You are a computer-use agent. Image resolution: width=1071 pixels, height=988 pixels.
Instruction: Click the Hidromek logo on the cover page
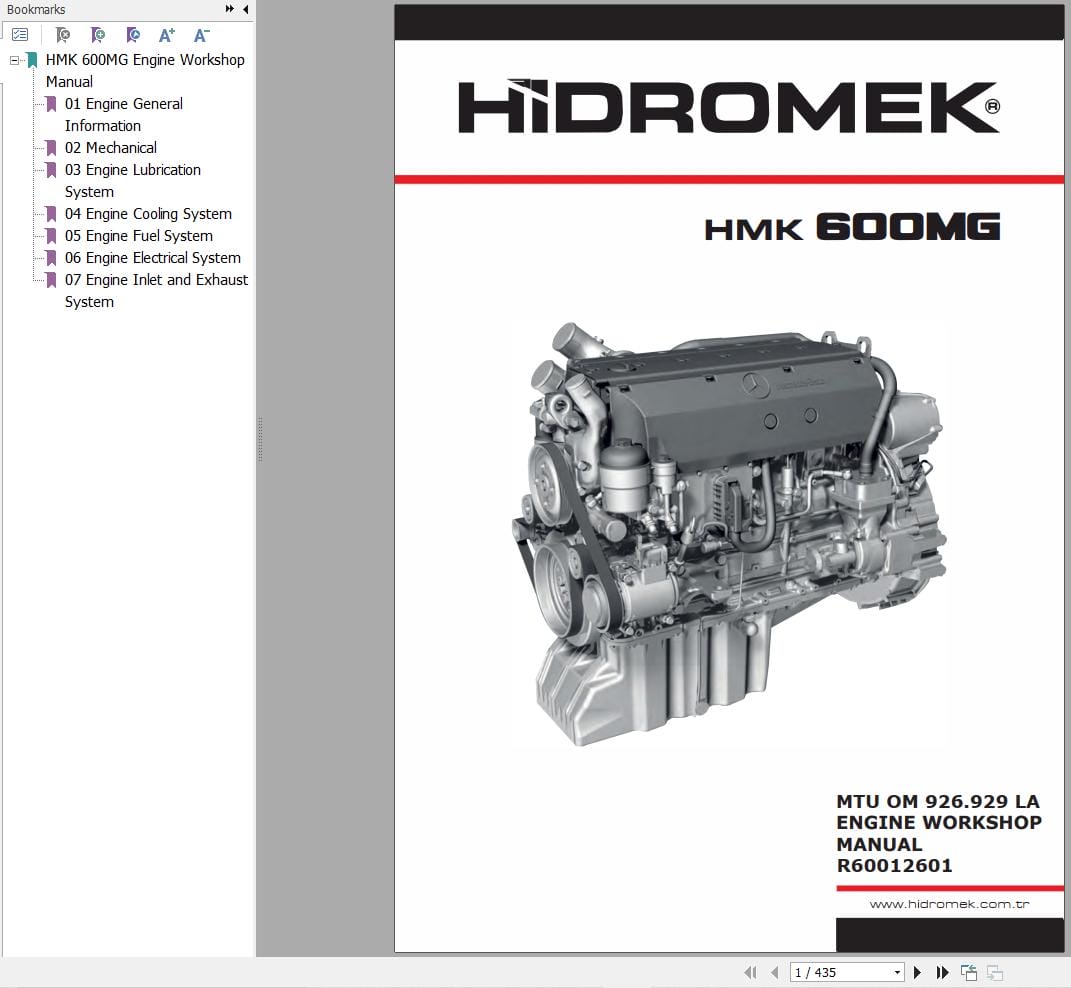pyautogui.click(x=729, y=107)
